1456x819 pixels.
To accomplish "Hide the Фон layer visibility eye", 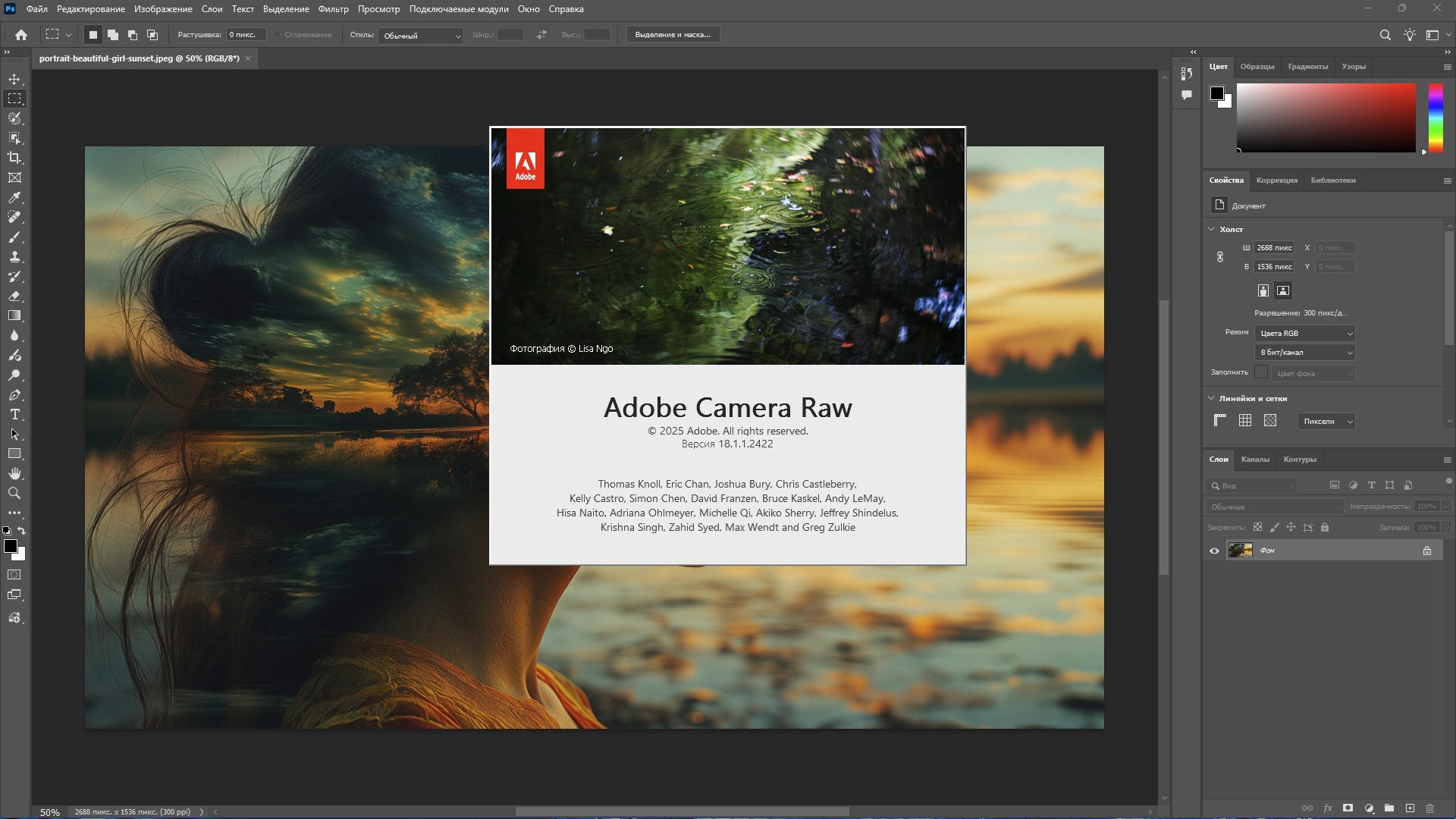I will click(1214, 551).
